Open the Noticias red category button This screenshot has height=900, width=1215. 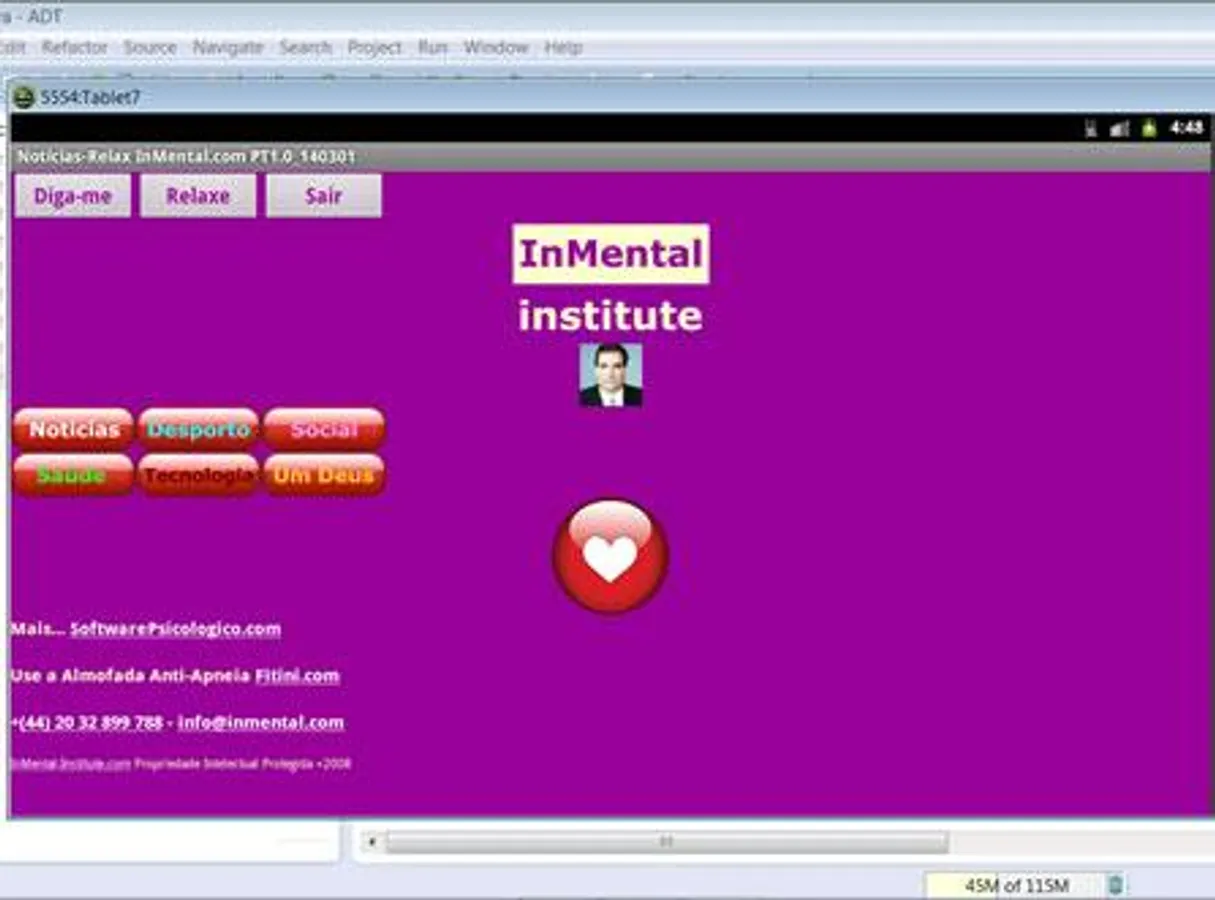[x=73, y=429]
